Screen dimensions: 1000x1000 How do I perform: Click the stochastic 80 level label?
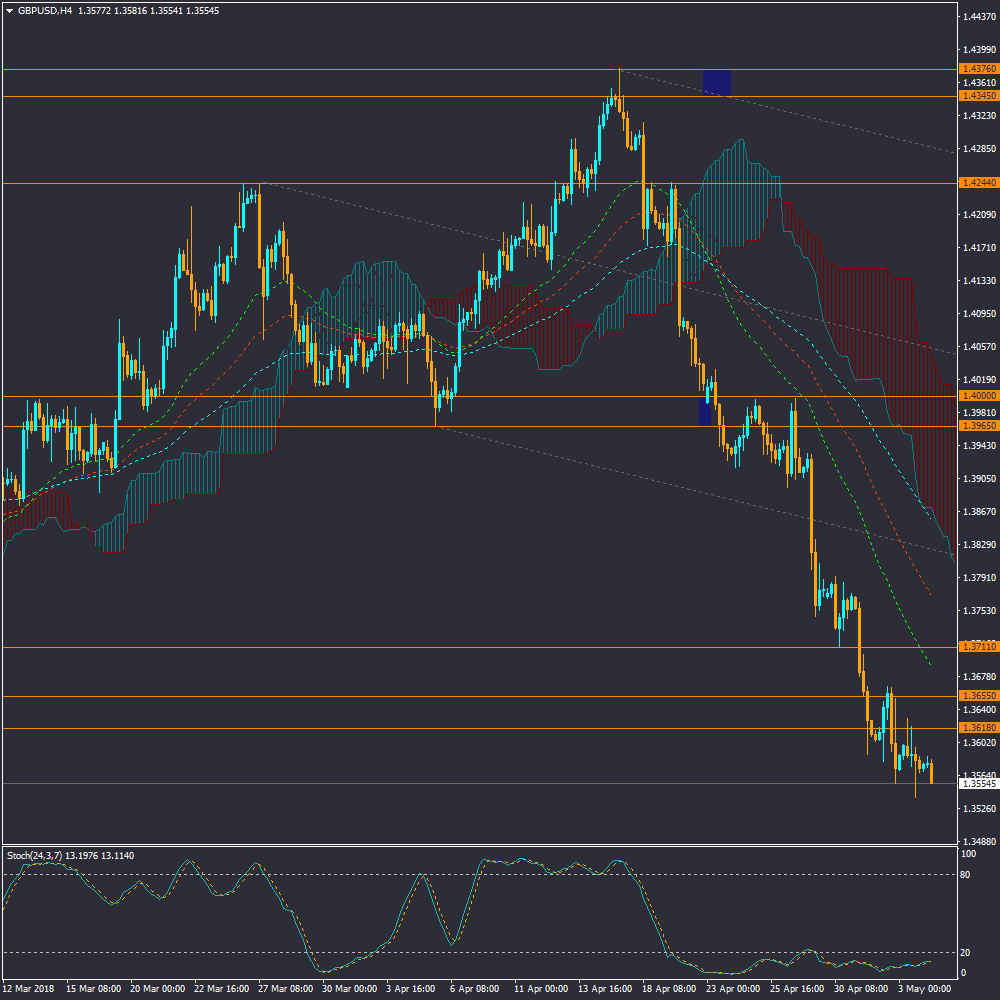967,875
